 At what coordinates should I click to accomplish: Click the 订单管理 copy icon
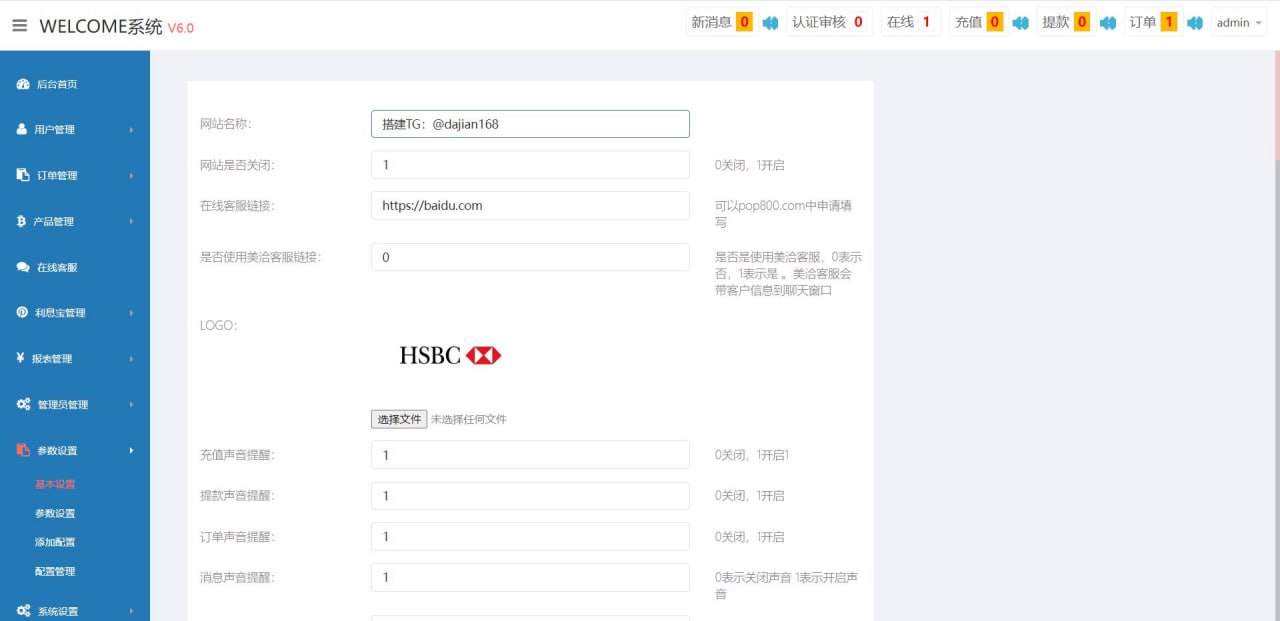pos(22,175)
